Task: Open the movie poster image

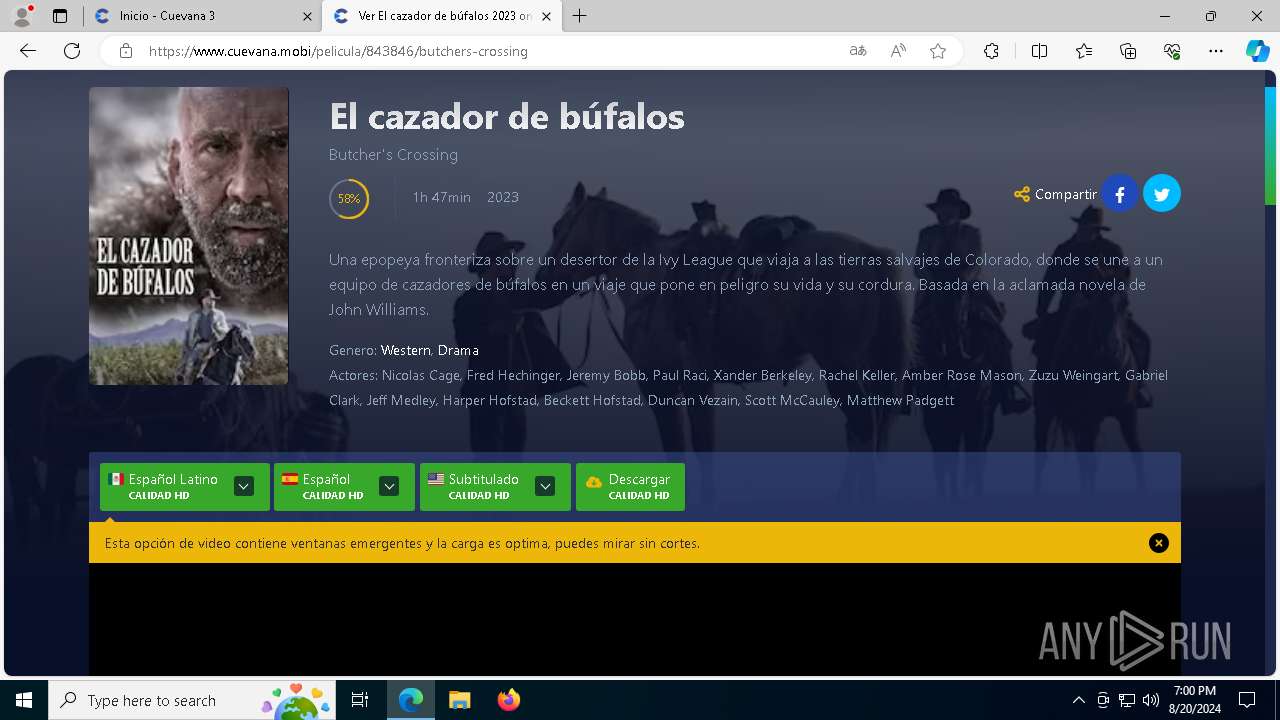Action: [189, 236]
